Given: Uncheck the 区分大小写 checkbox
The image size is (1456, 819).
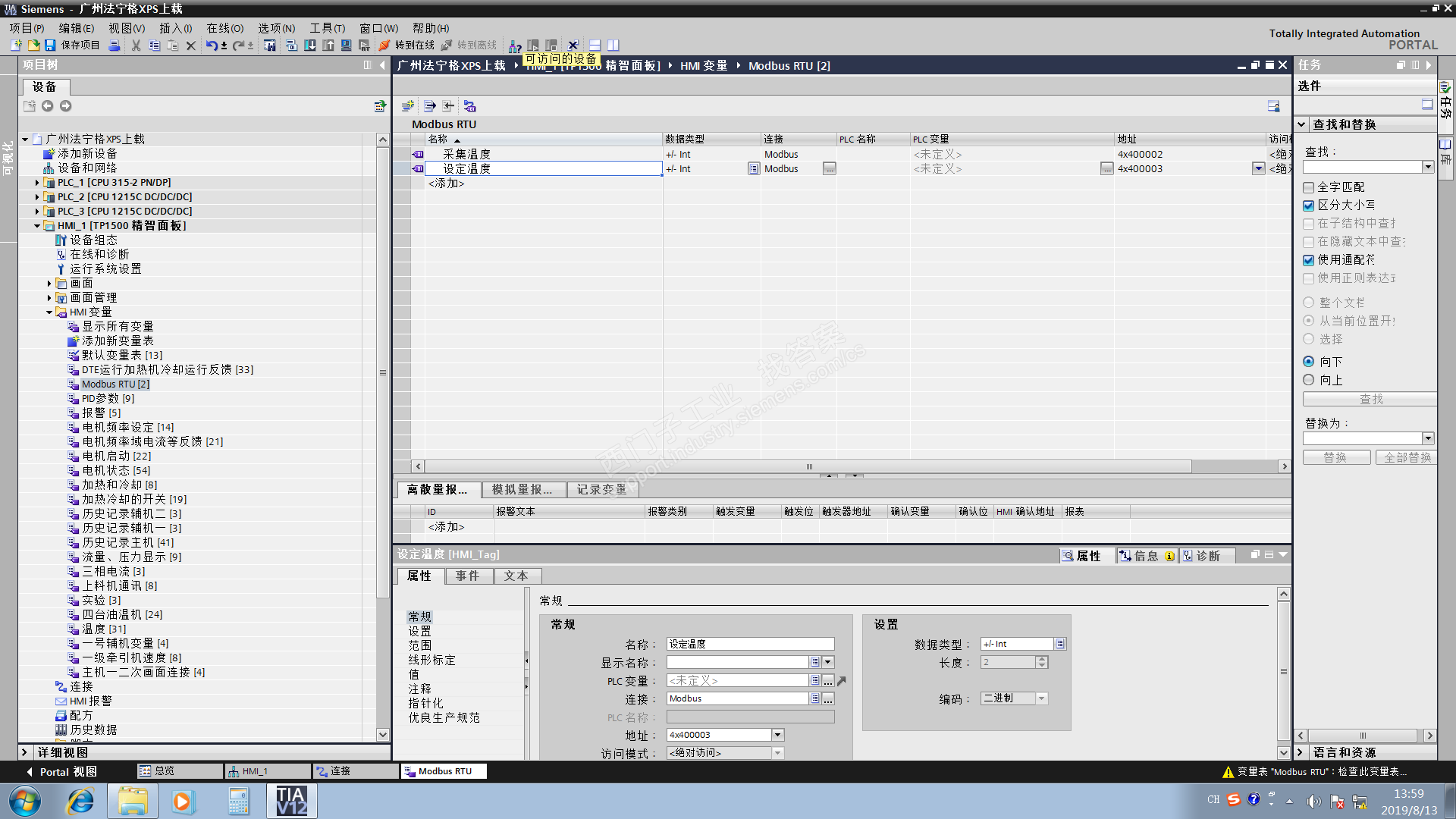Looking at the screenshot, I should pyautogui.click(x=1308, y=206).
